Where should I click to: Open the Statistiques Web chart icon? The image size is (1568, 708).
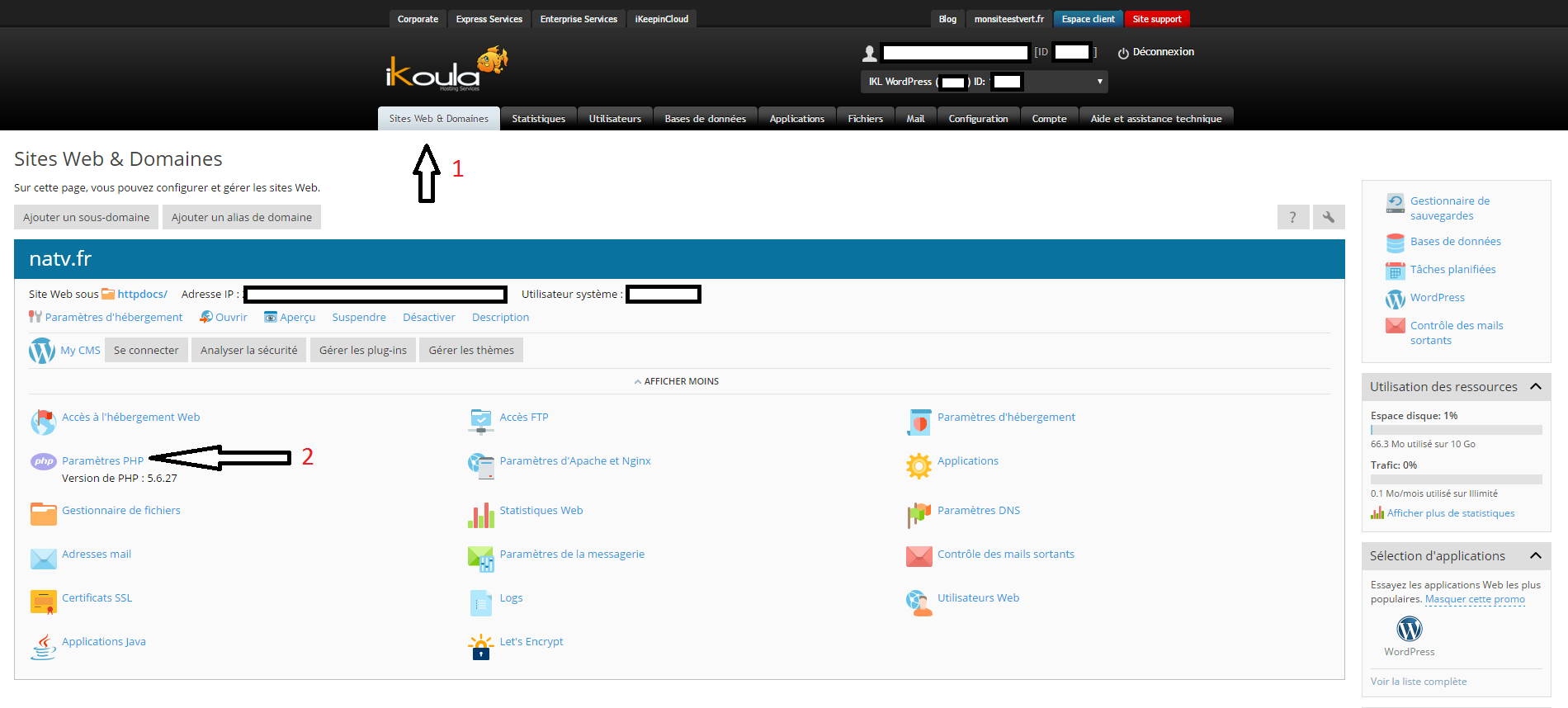pyautogui.click(x=480, y=515)
